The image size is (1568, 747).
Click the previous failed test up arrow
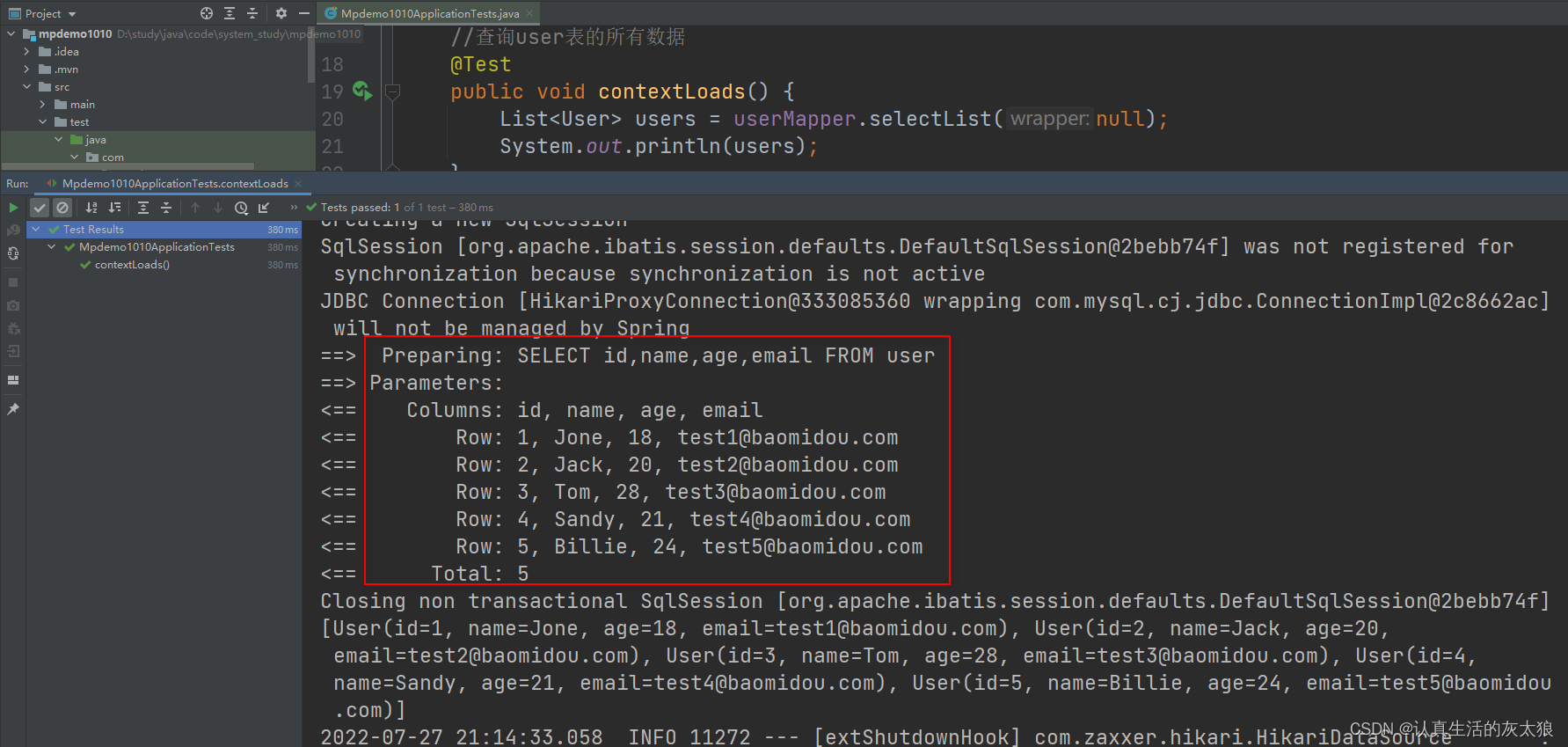pos(195,208)
